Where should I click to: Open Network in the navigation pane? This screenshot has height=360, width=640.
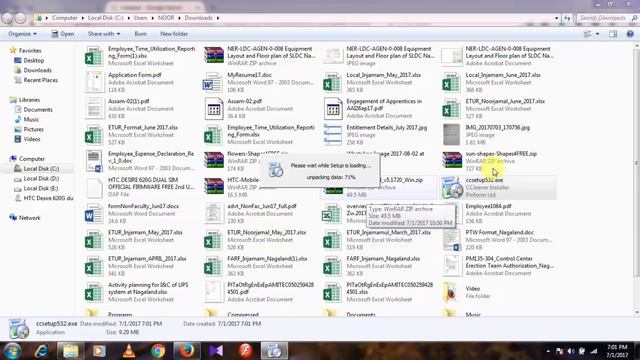coord(29,218)
